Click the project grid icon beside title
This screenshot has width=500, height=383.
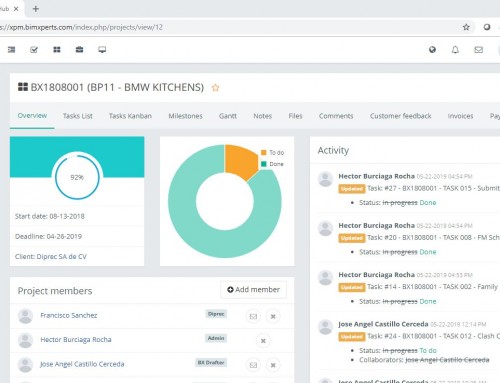point(23,87)
